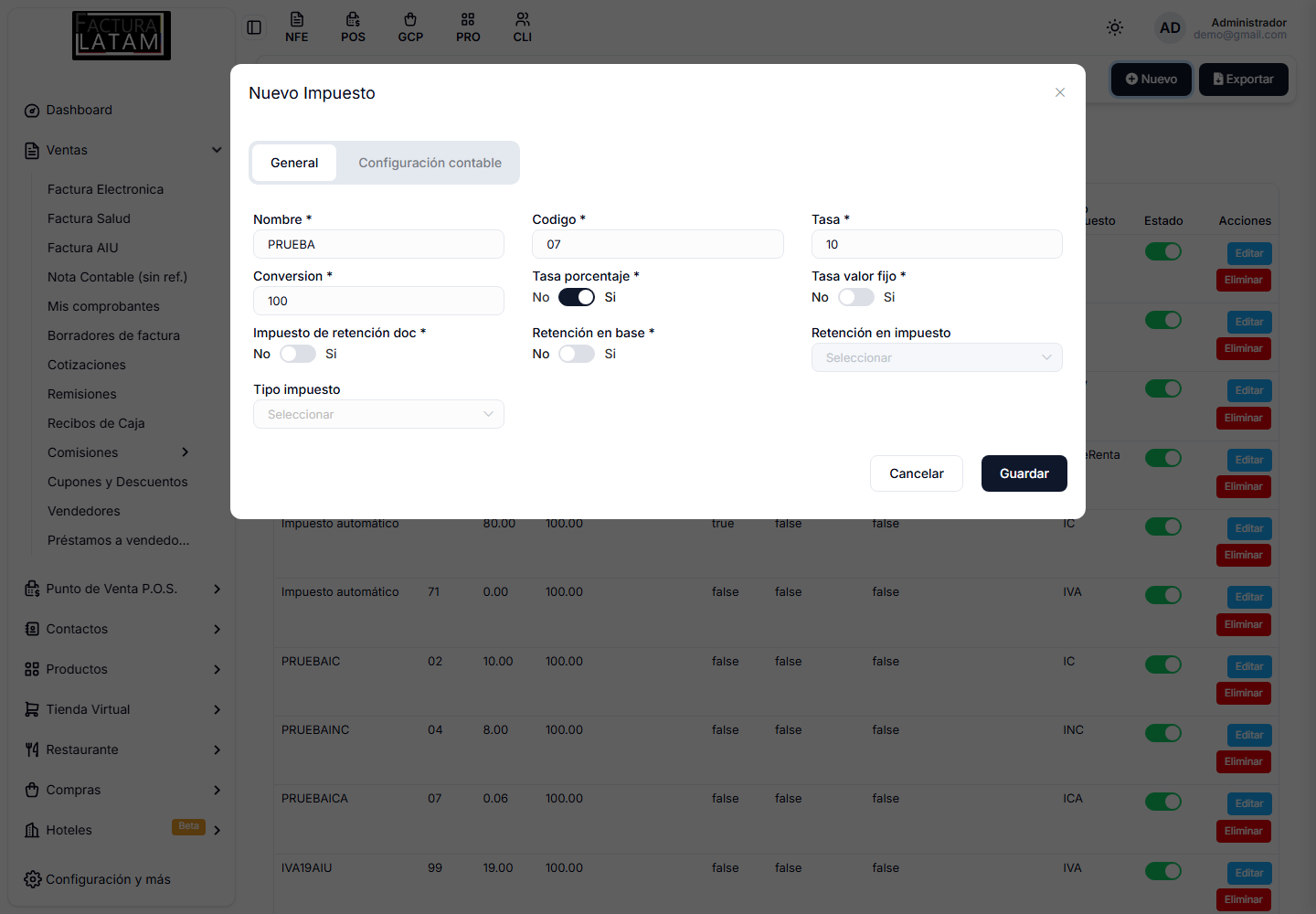The image size is (1316, 914).
Task: Click the AD user avatar
Action: point(1170,27)
